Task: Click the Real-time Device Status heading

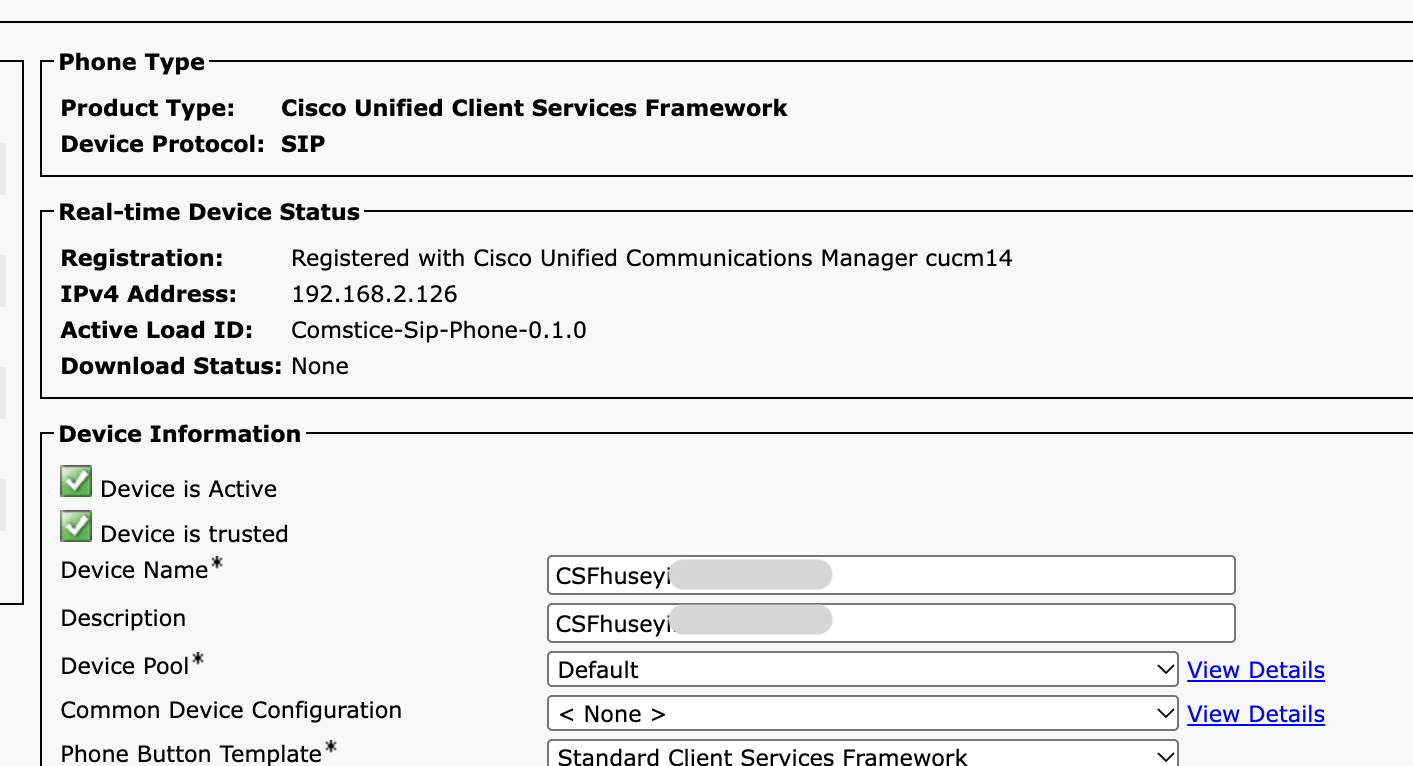Action: pyautogui.click(x=209, y=212)
